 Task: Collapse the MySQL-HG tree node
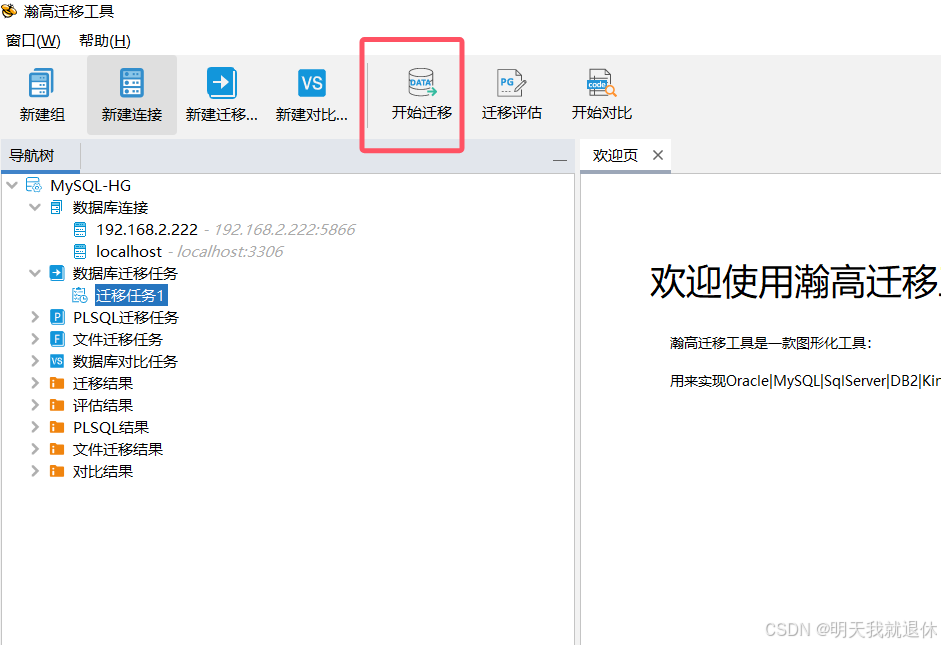(12, 185)
